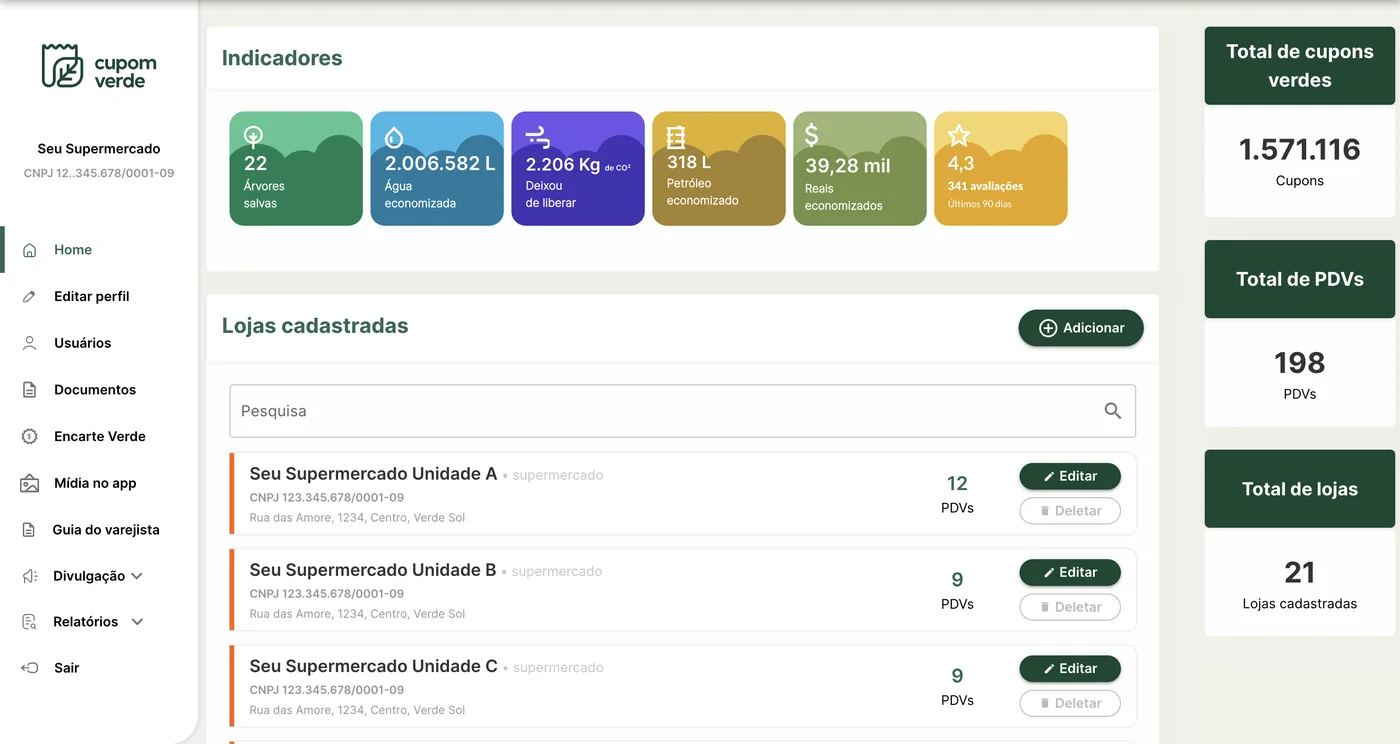Edit Seu Supermercado Unidade A
1400x744 pixels.
click(x=1070, y=476)
